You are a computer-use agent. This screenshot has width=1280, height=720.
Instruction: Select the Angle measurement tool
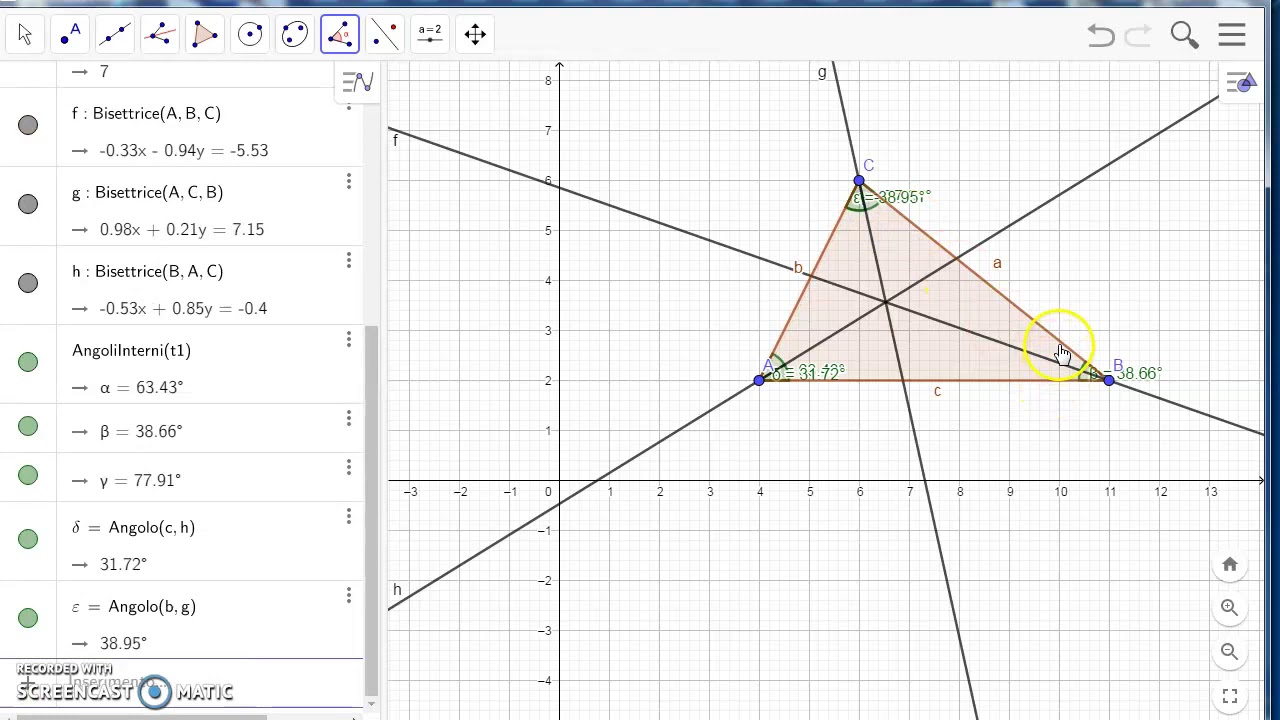340,34
